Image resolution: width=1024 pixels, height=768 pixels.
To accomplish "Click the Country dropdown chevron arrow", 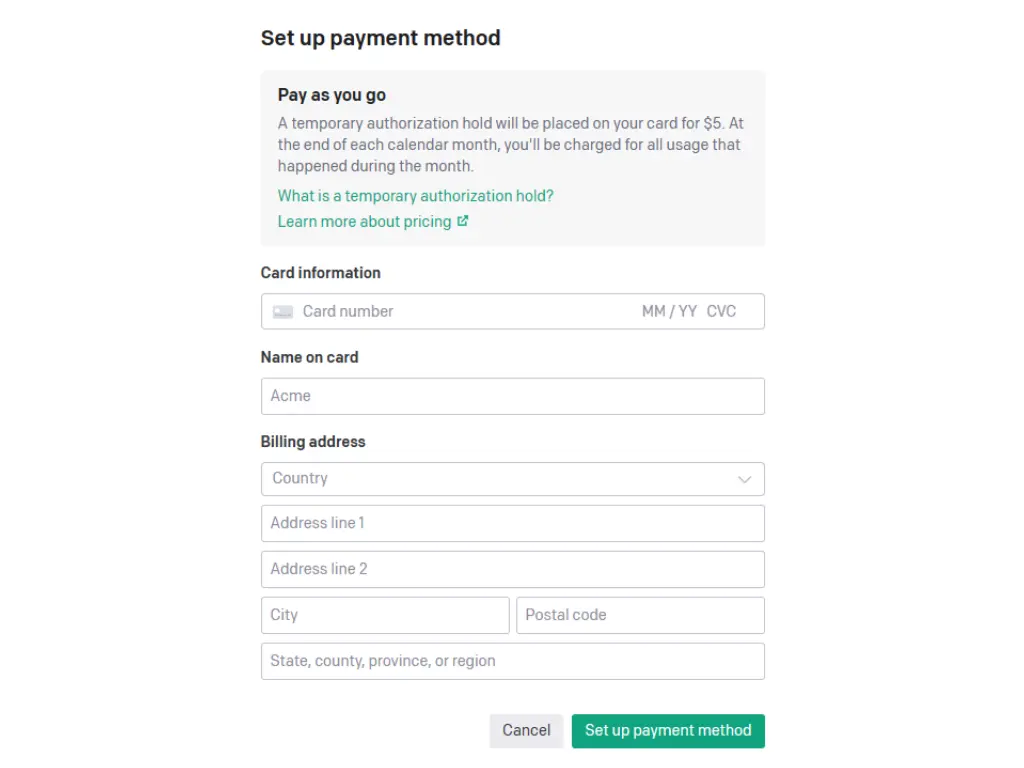I will click(x=744, y=479).
